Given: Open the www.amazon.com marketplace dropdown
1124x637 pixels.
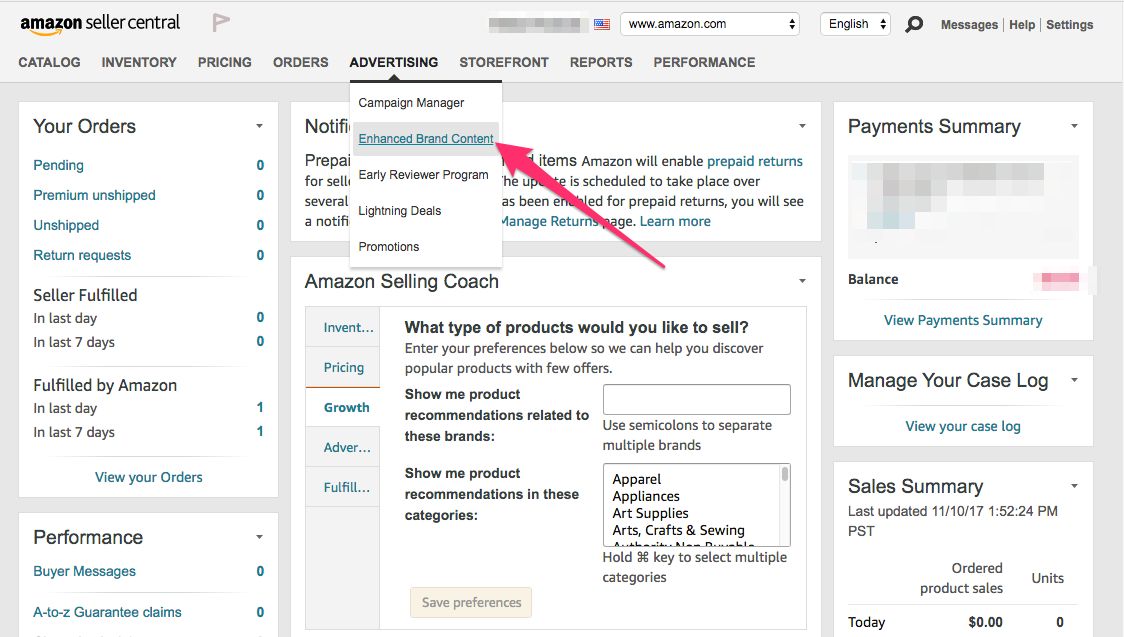Looking at the screenshot, I should tap(710, 24).
